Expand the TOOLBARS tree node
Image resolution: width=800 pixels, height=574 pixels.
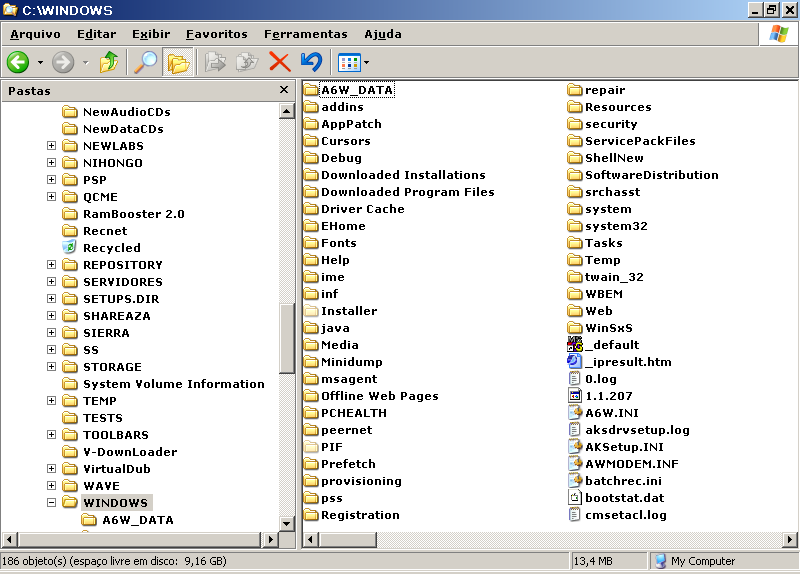pyautogui.click(x=51, y=435)
